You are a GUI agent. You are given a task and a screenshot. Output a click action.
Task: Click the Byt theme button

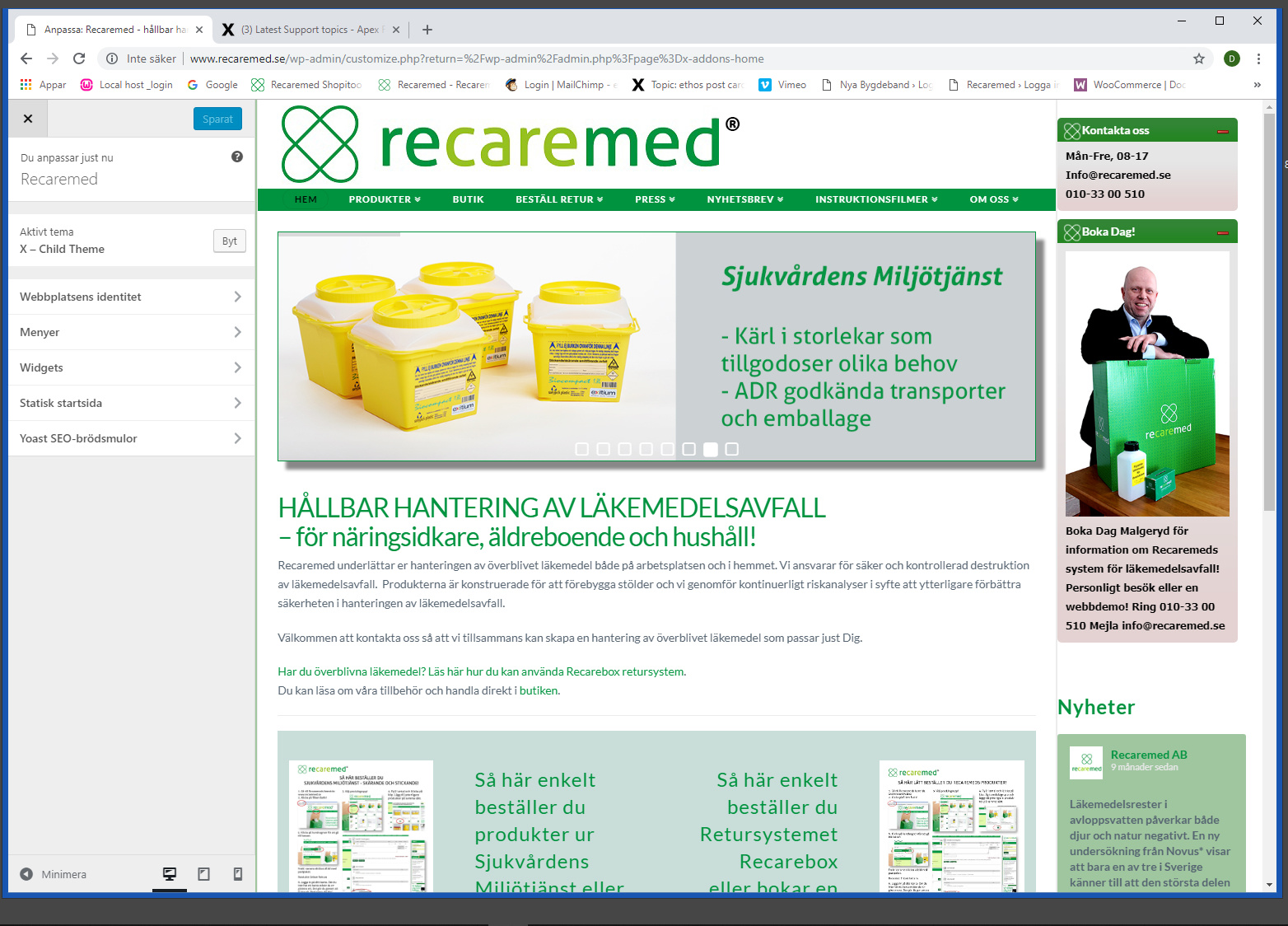(x=230, y=241)
